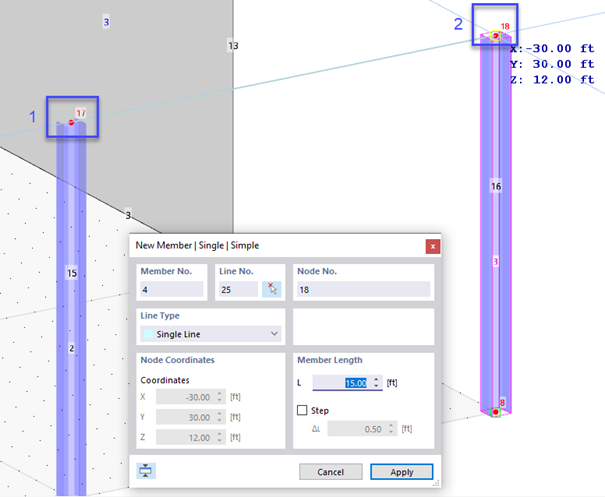
Task: Click the Single Line color swatch
Action: 148,334
